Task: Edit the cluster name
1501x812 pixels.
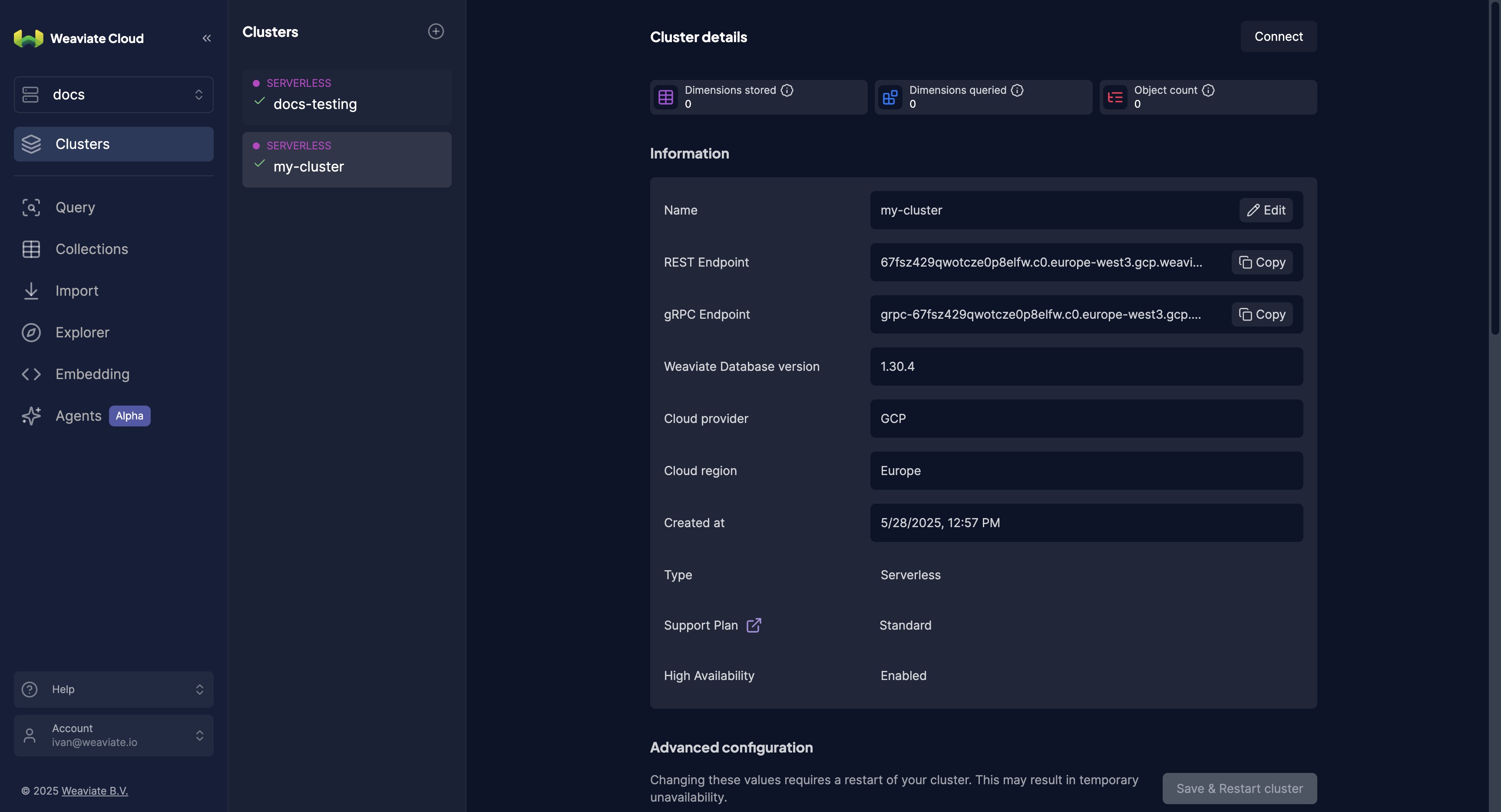Action: pyautogui.click(x=1266, y=210)
